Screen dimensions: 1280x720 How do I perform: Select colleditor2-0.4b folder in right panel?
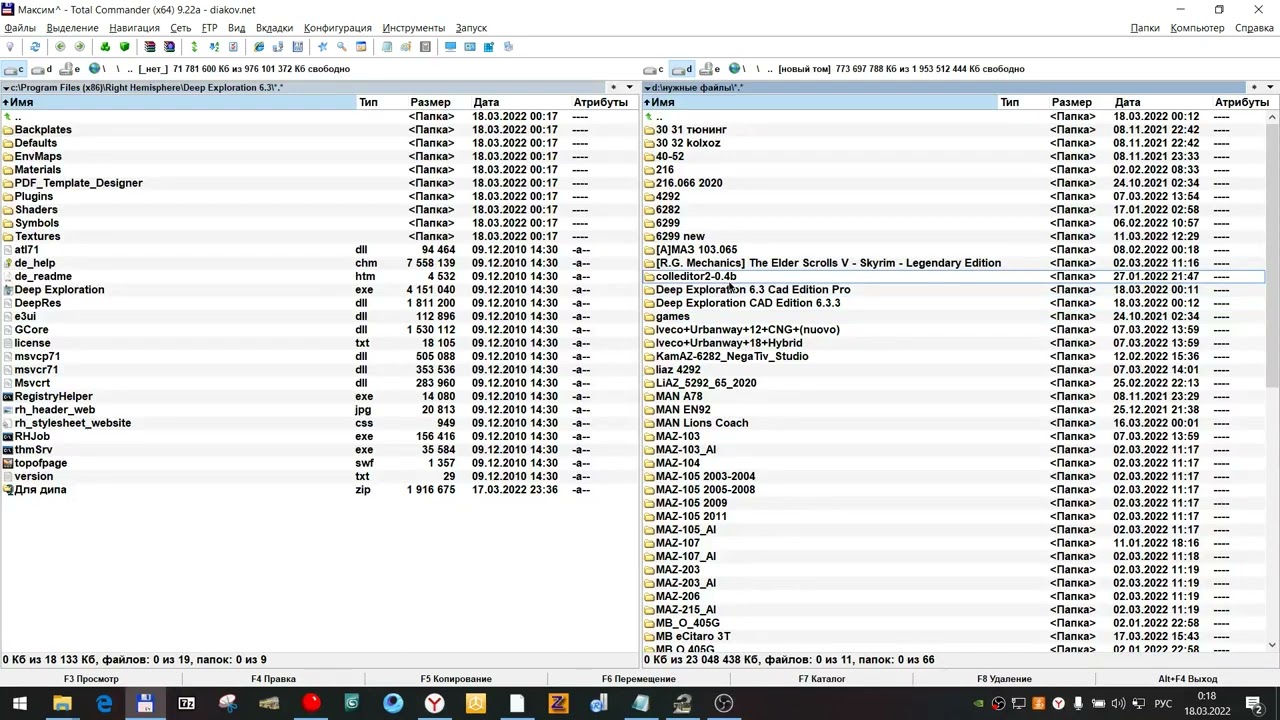coord(696,277)
